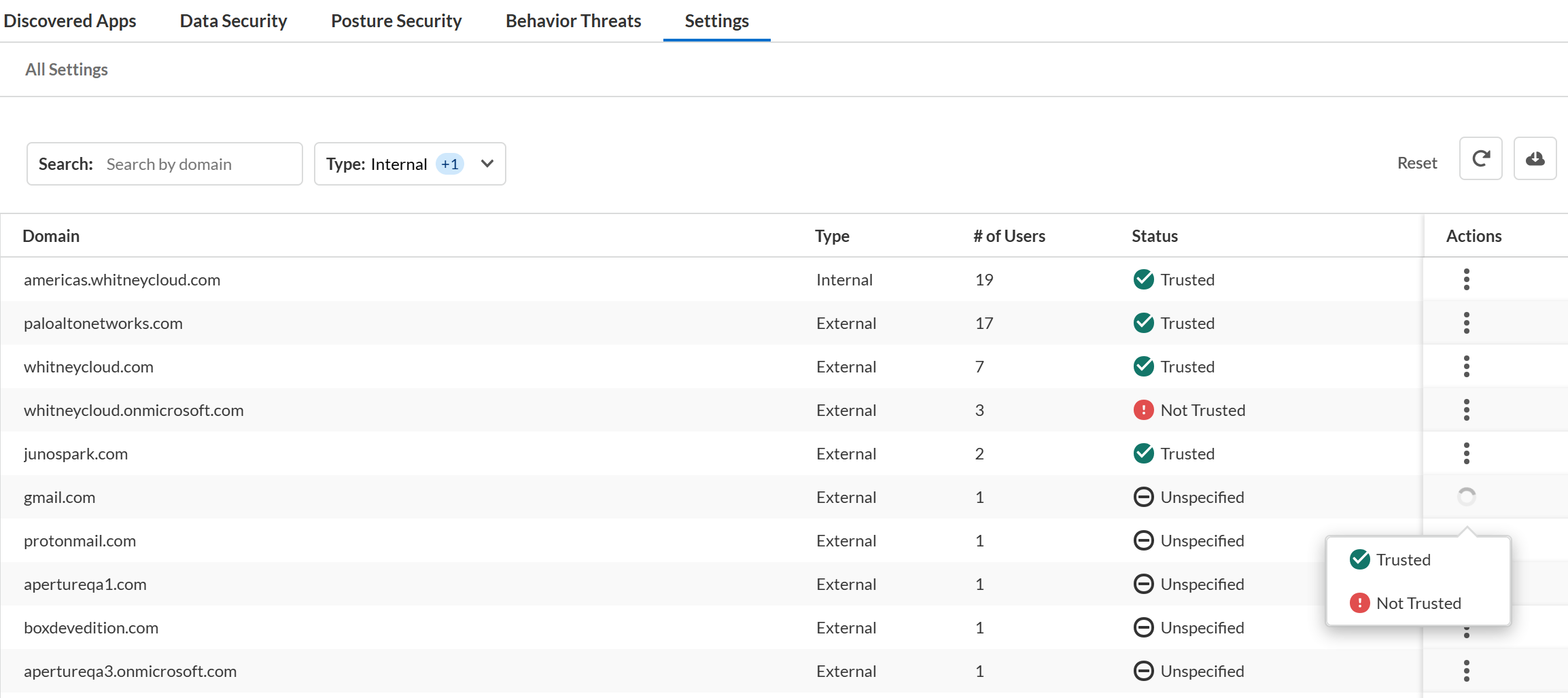Viewport: 1568px width, 698px height.
Task: Sort by the # of Users column header
Action: (x=1009, y=236)
